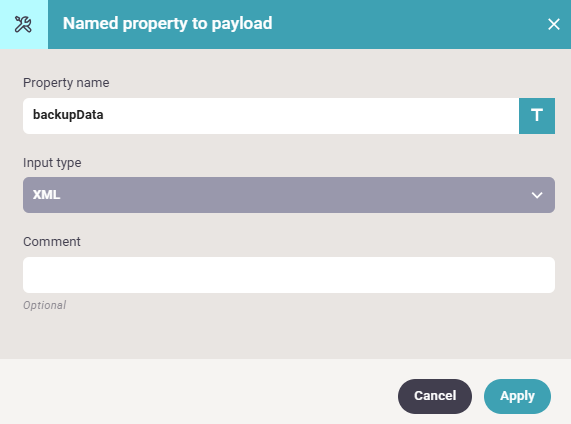
Task: Select the XML label inside the combo box
Action: pyautogui.click(x=46, y=195)
